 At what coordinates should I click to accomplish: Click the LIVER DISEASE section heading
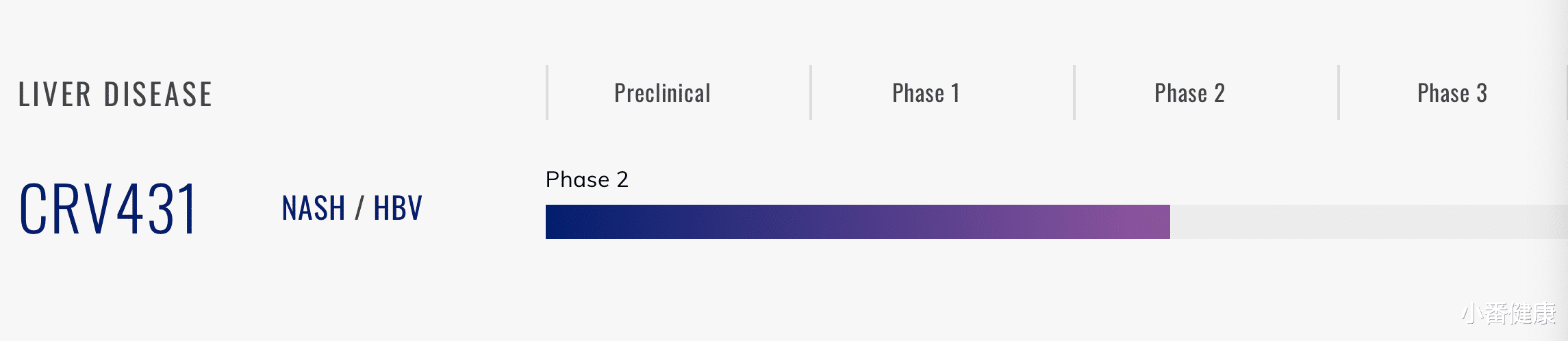[x=115, y=94]
